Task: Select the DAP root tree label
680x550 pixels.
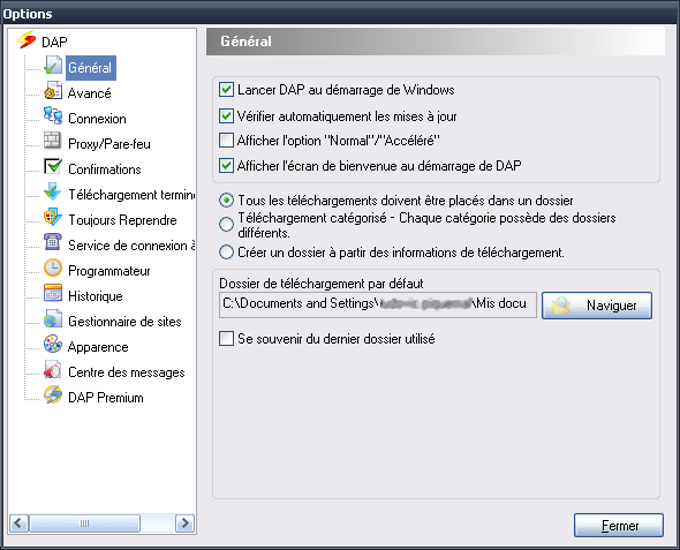Action: (x=54, y=42)
